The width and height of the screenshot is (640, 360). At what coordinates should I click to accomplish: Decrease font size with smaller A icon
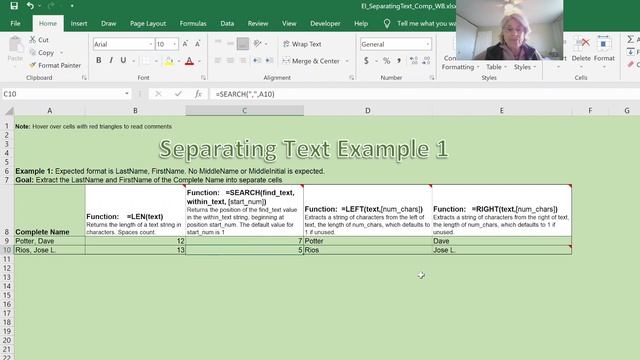[x=198, y=44]
